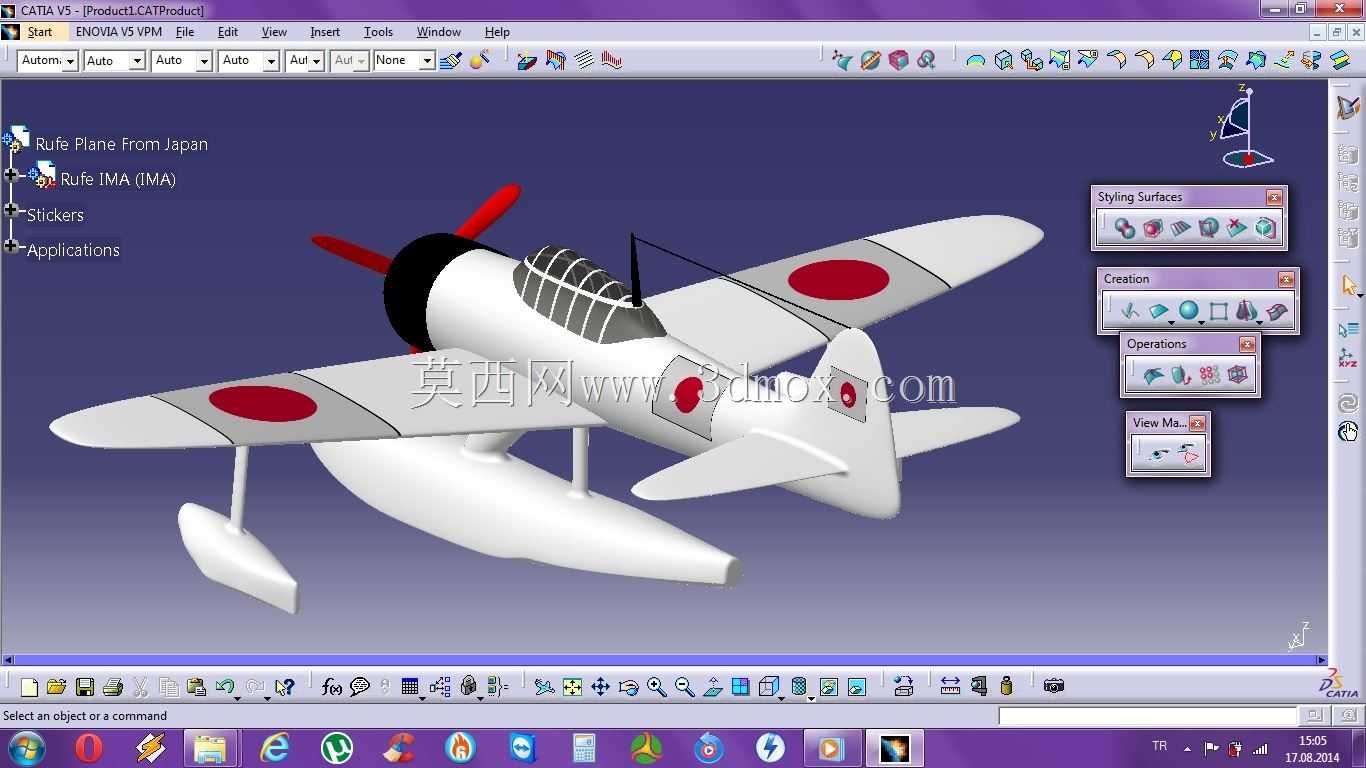
Task: Click the Zoom Out magnifier
Action: 684,686
